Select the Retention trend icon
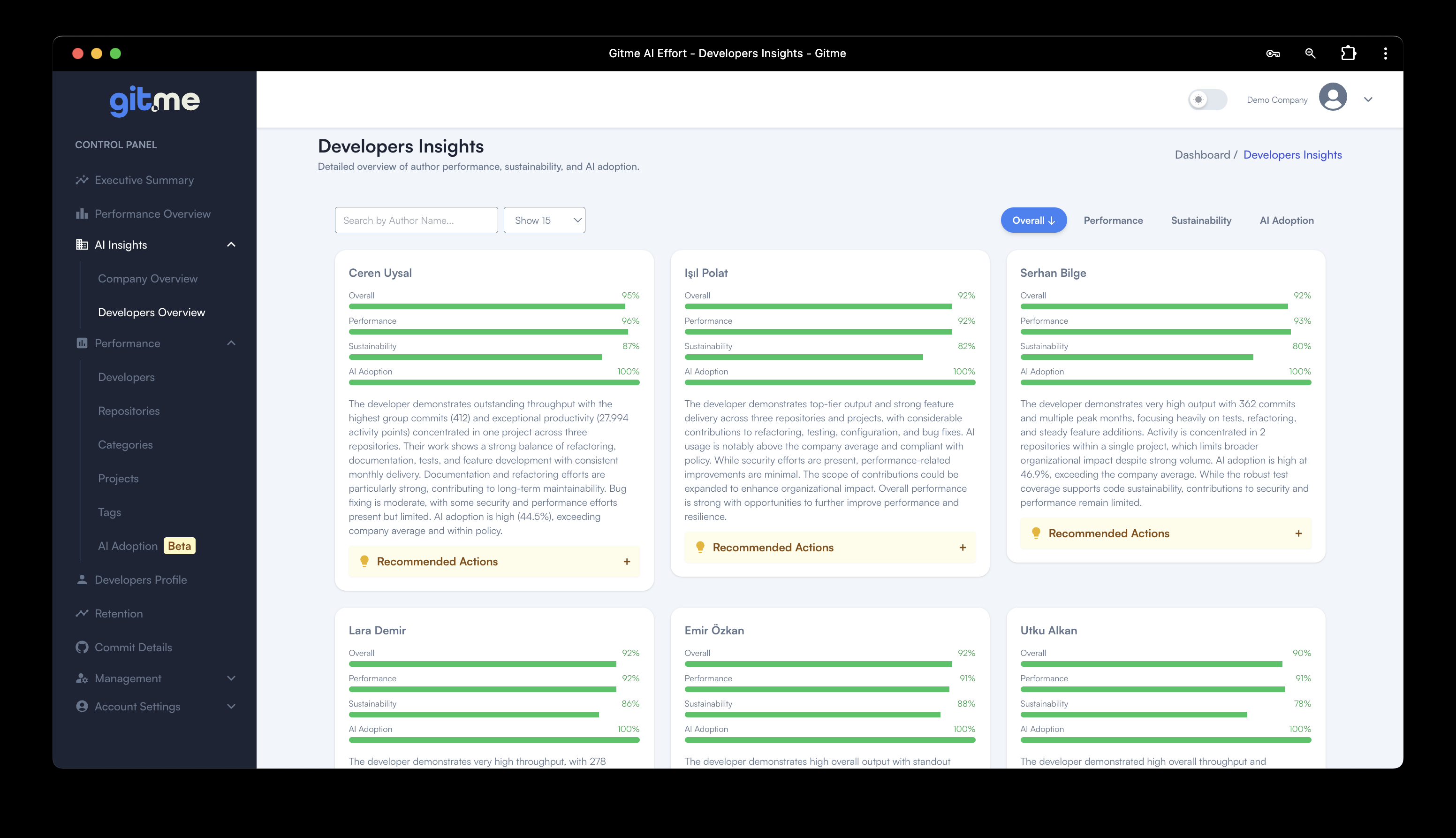The image size is (1456, 838). point(82,613)
